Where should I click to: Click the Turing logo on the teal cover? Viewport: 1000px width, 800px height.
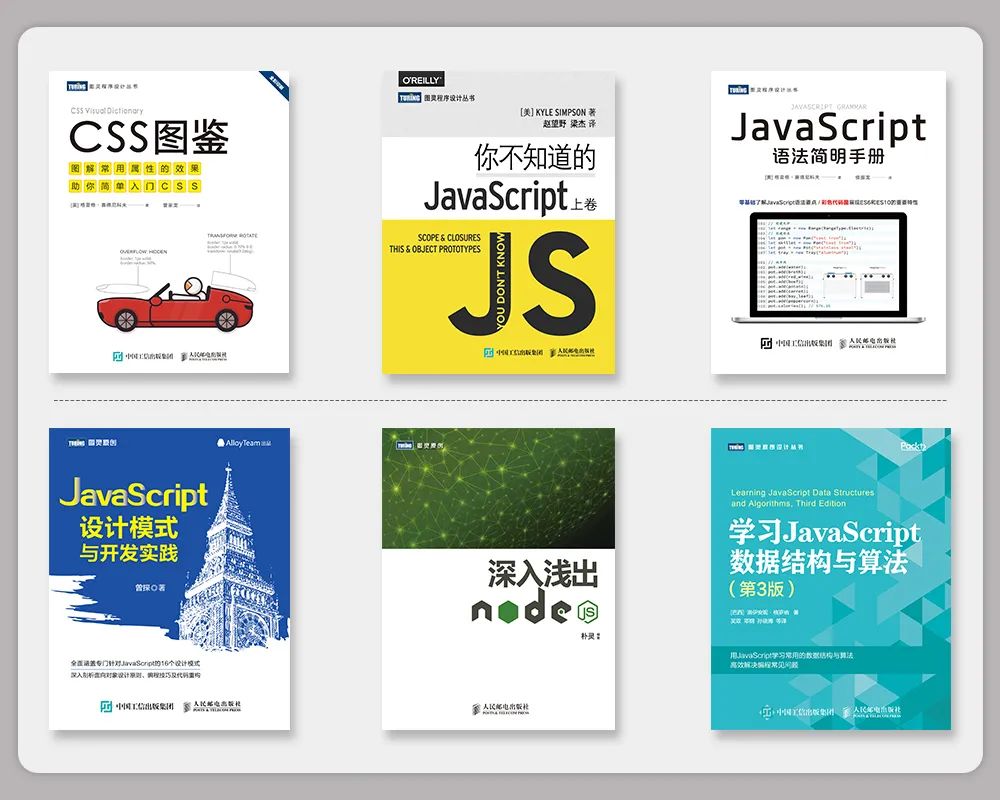(736, 447)
